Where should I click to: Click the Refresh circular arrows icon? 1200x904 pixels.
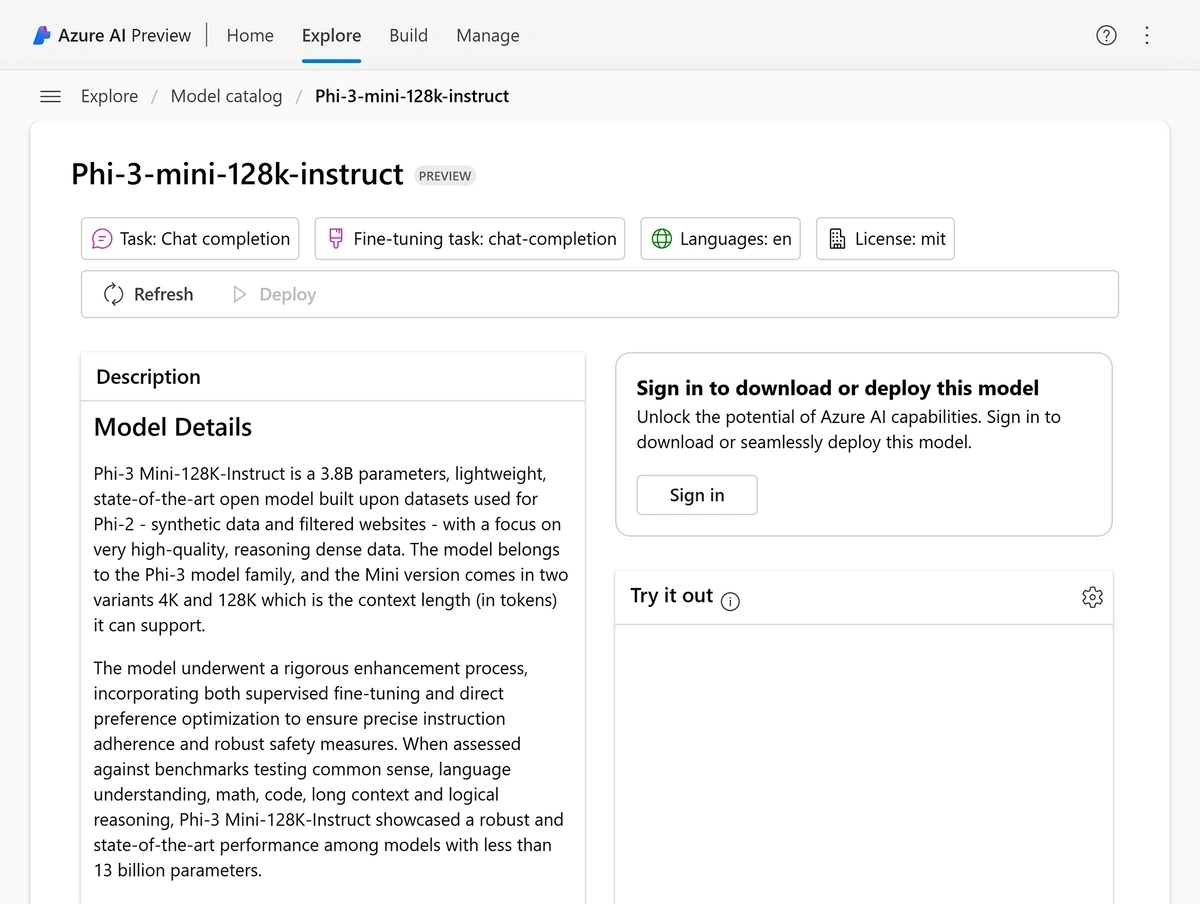click(114, 294)
